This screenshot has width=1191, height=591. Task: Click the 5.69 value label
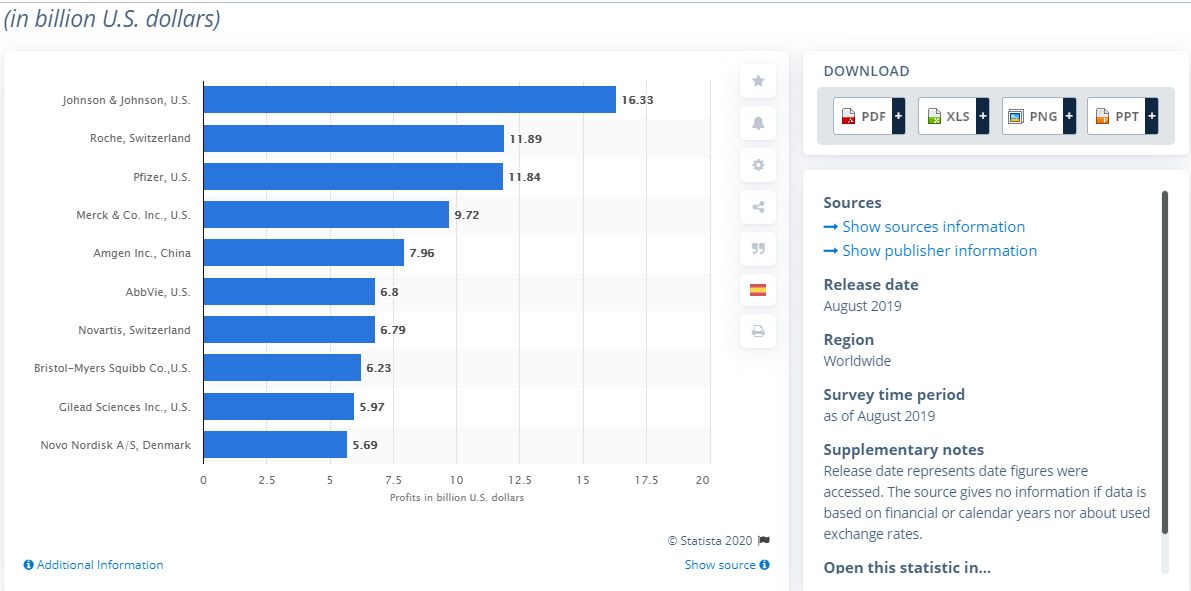(x=365, y=445)
